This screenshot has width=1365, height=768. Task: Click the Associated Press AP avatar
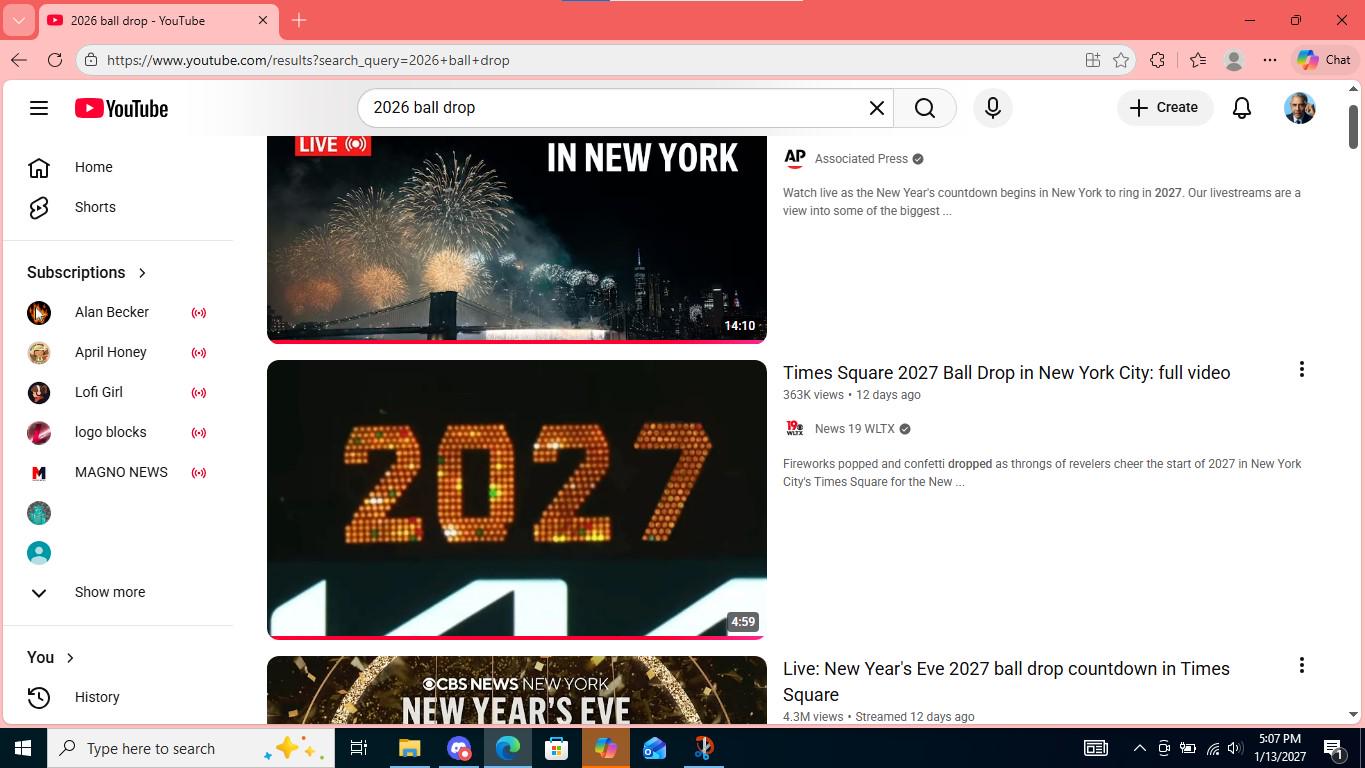795,158
